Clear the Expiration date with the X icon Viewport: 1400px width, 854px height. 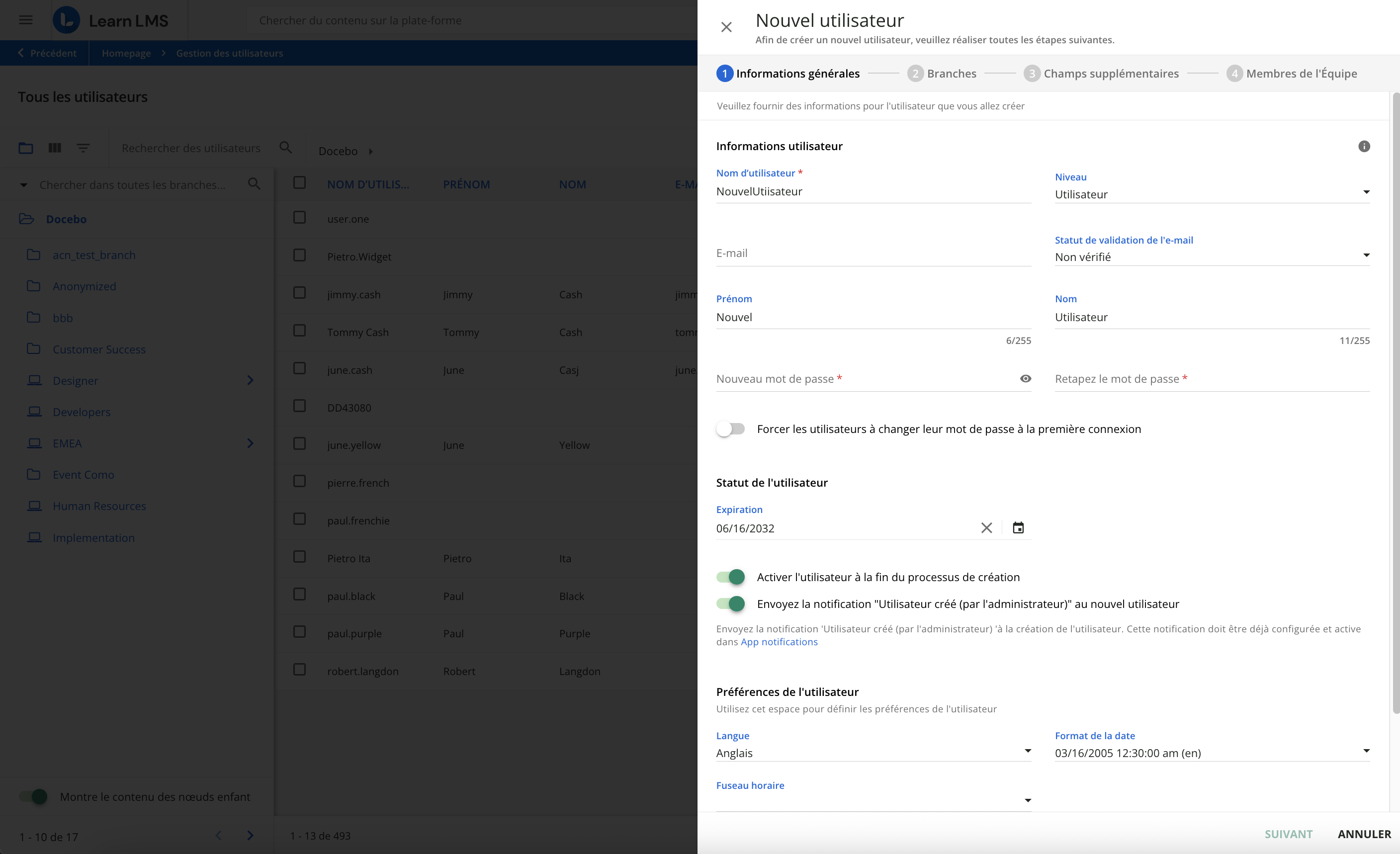click(986, 528)
